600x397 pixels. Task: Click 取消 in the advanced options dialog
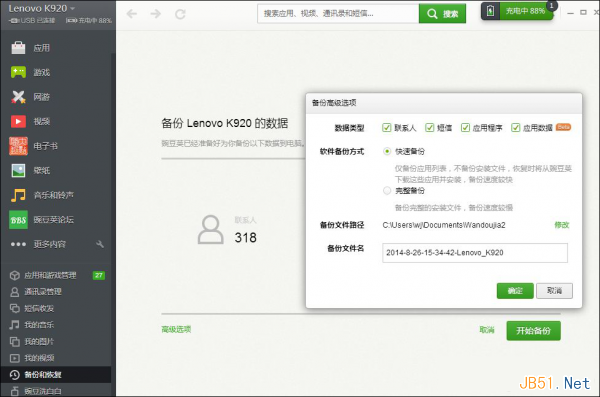(x=554, y=291)
